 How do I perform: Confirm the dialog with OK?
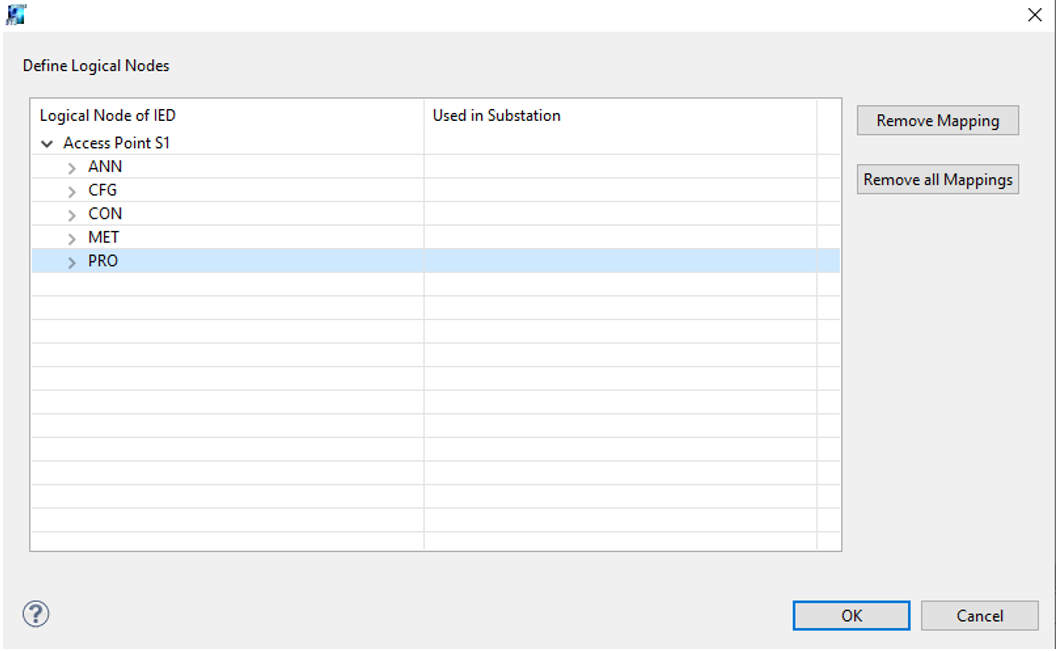tap(851, 616)
